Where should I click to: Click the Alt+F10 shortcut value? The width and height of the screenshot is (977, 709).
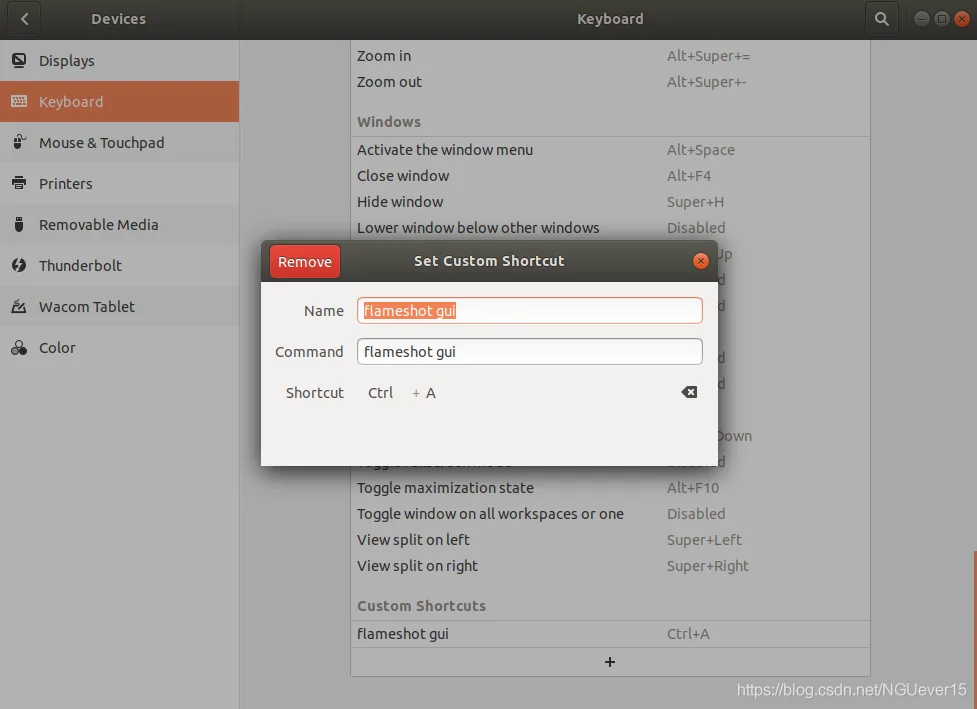tap(693, 488)
